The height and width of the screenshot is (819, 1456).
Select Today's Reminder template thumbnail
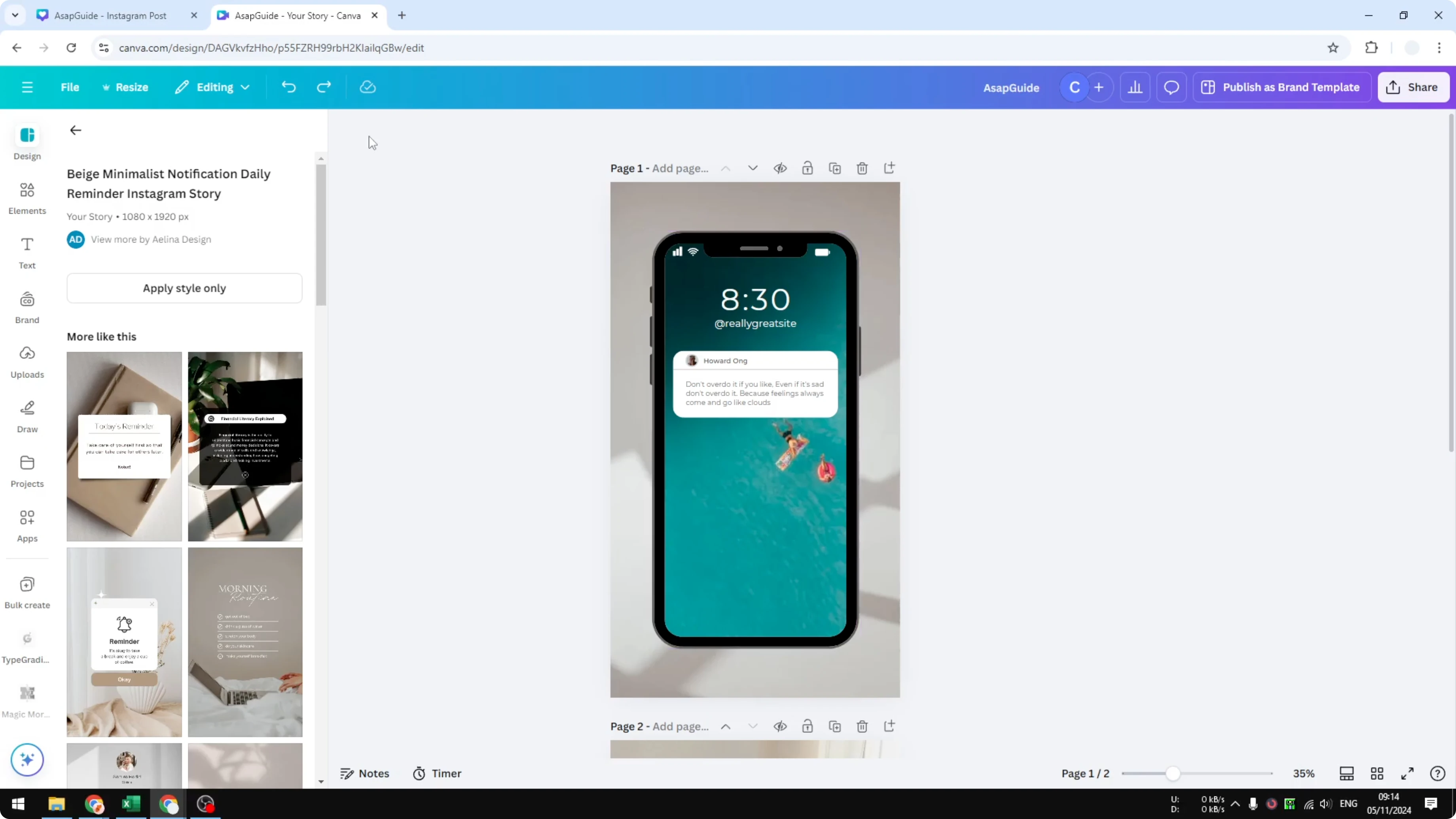(x=124, y=447)
